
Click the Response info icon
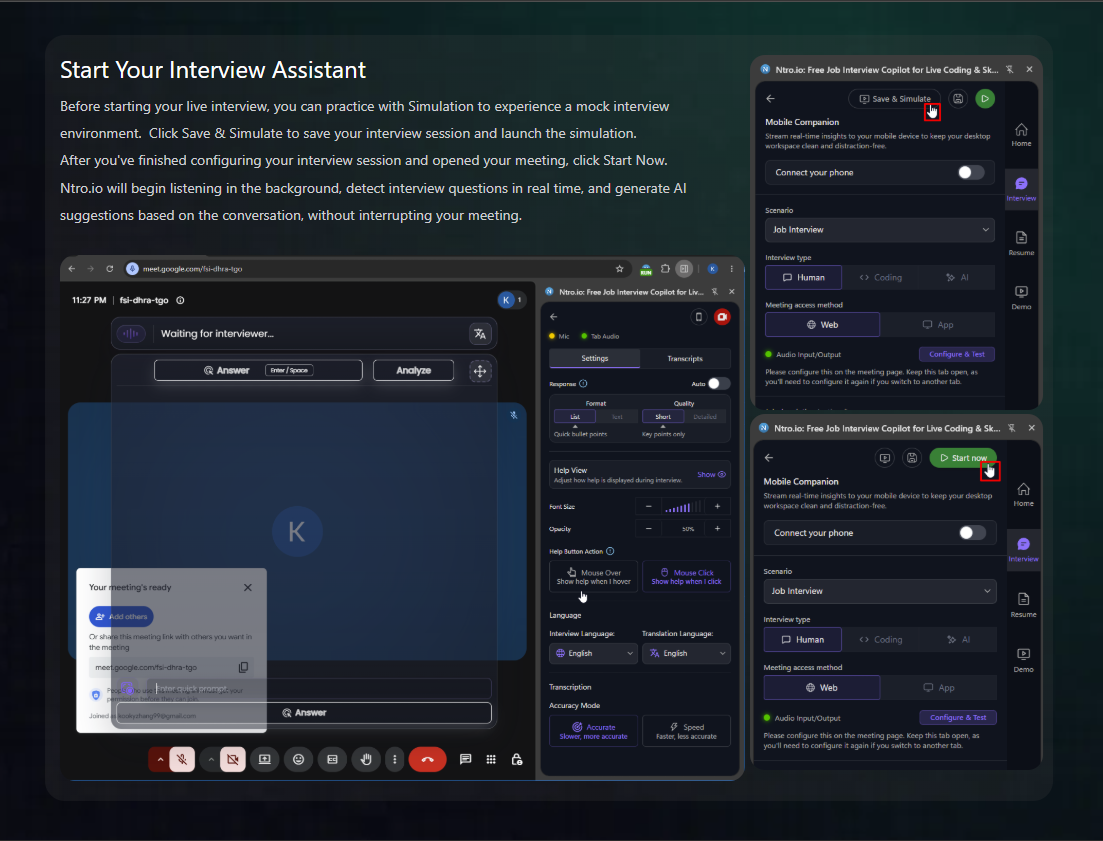click(583, 384)
